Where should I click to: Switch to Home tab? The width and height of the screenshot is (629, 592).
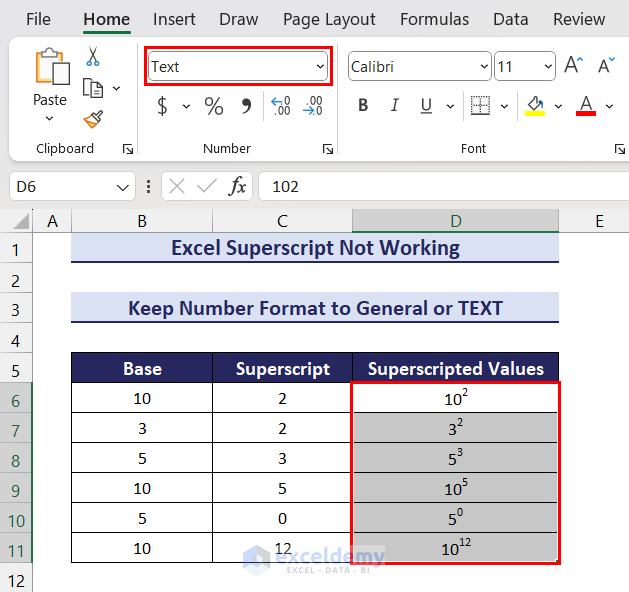click(107, 19)
